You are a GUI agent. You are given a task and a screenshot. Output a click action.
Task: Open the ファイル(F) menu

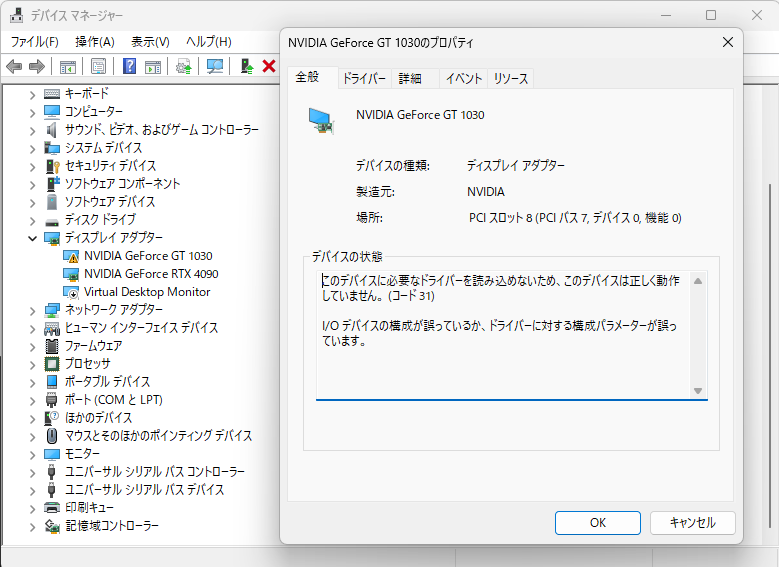click(x=34, y=42)
